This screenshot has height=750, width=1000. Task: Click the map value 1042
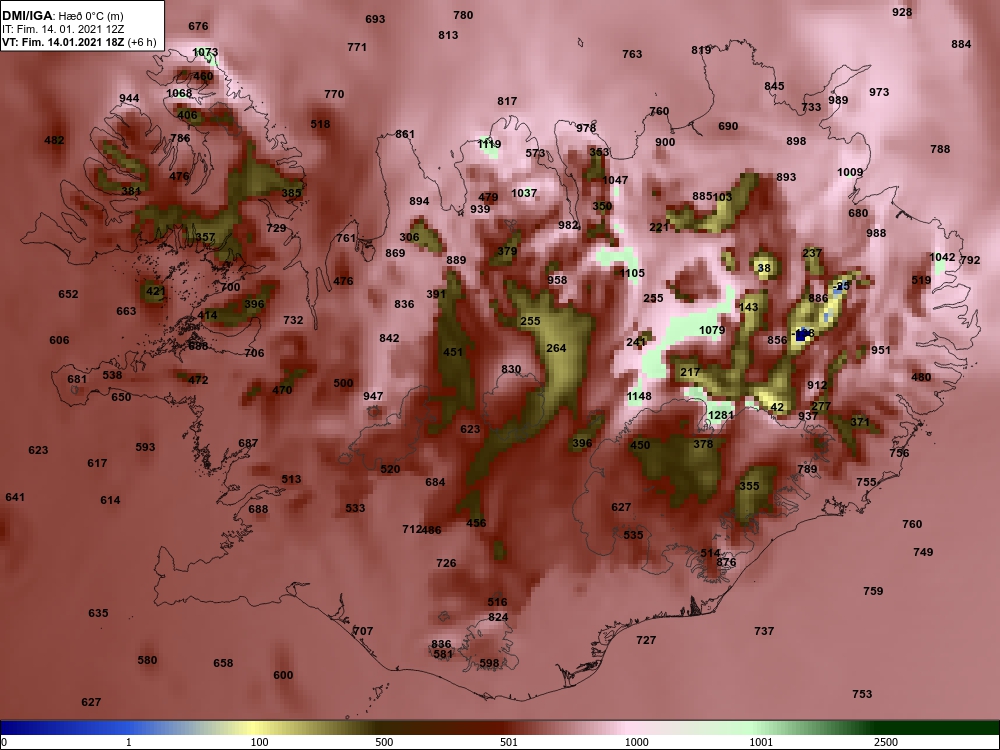(x=942, y=257)
